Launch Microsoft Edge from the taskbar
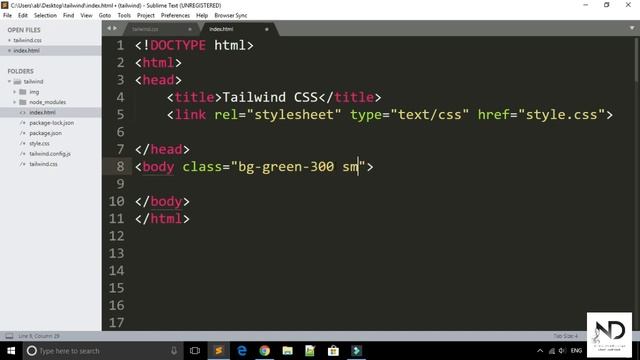640x360 pixels. 242,351
